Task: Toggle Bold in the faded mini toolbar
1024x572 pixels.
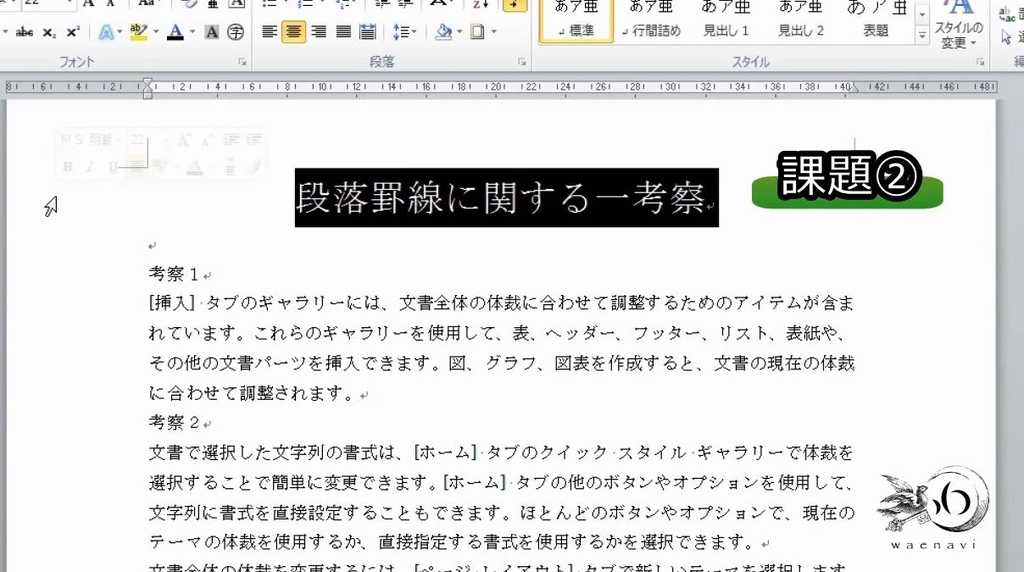Action: coord(67,167)
